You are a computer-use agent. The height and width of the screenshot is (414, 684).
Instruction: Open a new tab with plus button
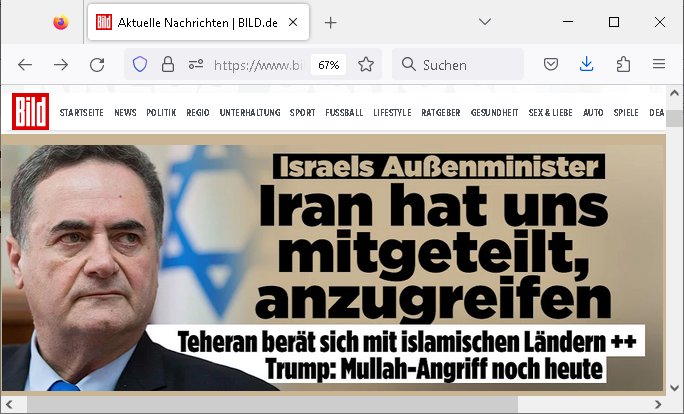(331, 23)
